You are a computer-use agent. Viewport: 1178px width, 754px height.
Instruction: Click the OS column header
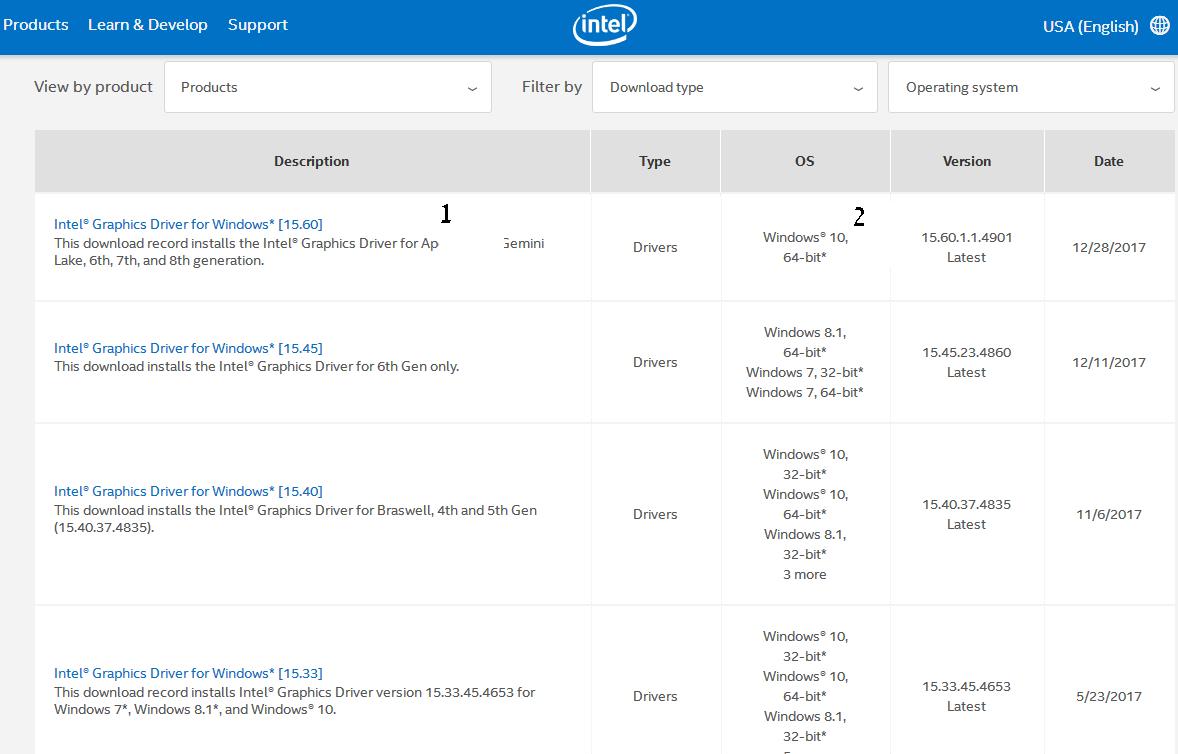click(805, 161)
